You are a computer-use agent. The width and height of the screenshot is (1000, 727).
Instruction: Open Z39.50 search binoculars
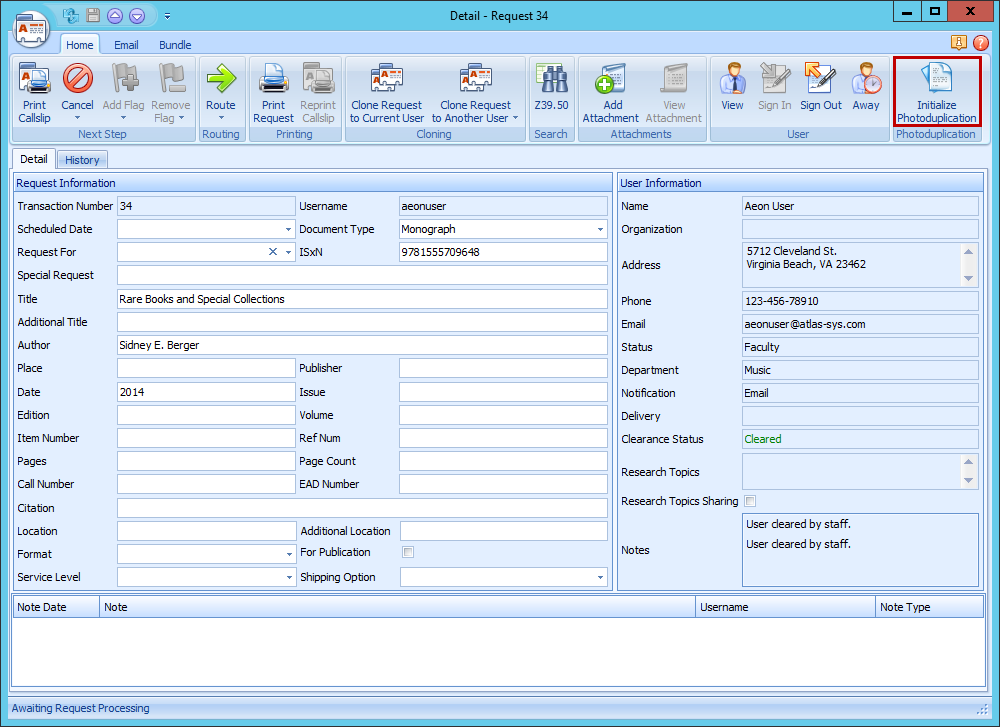(550, 80)
